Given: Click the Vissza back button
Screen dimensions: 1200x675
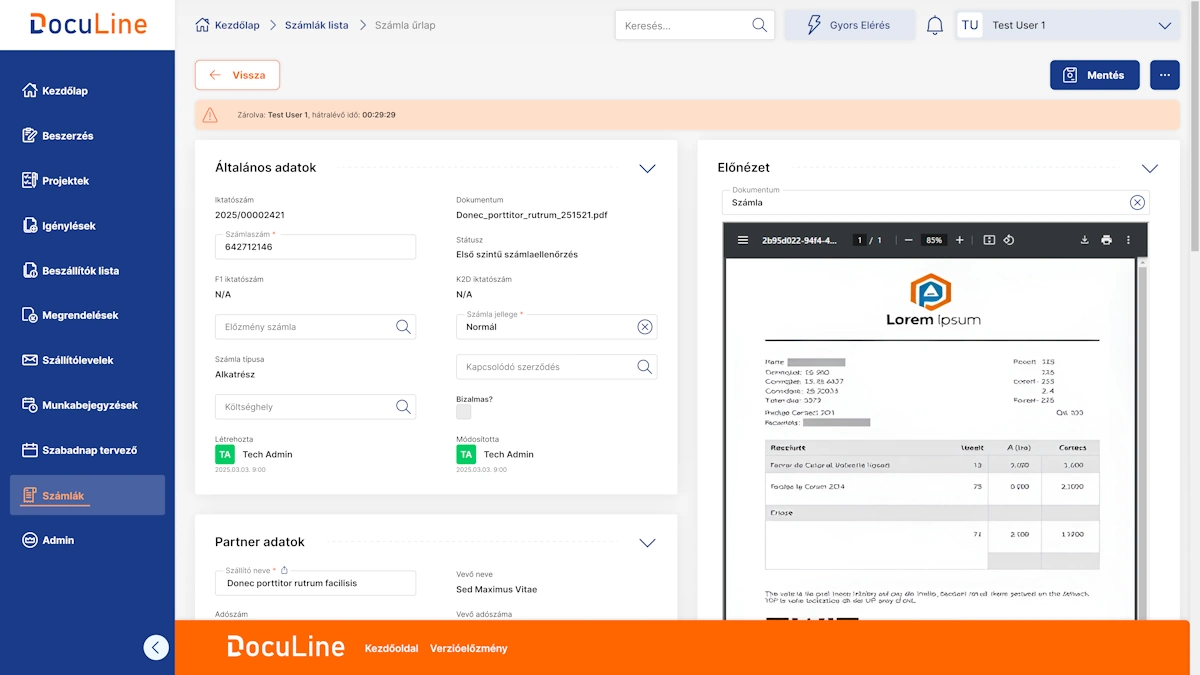Looking at the screenshot, I should point(237,75).
